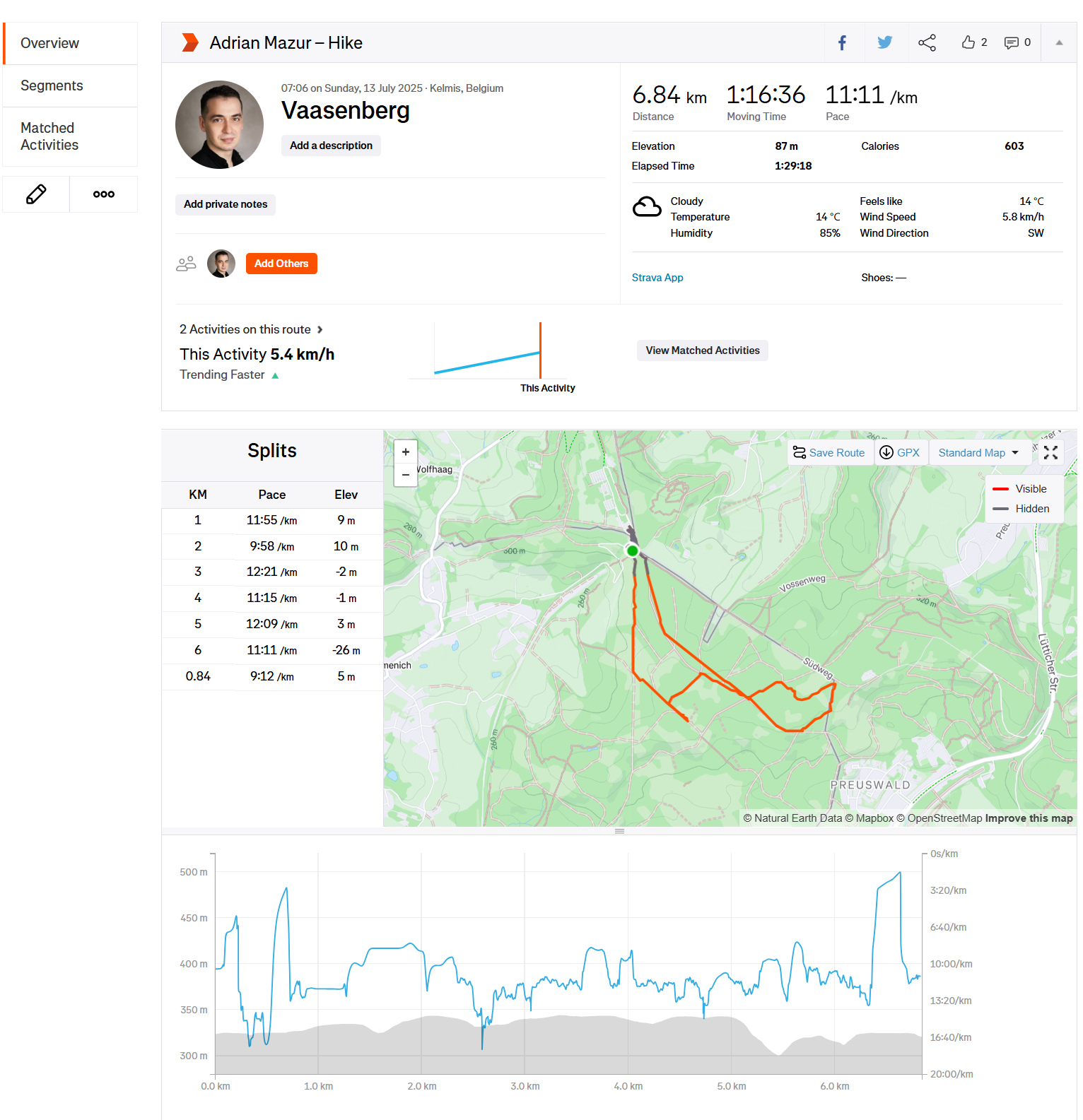This screenshot has width=1083, height=1120.
Task: Share activity on Facebook
Action: [842, 43]
